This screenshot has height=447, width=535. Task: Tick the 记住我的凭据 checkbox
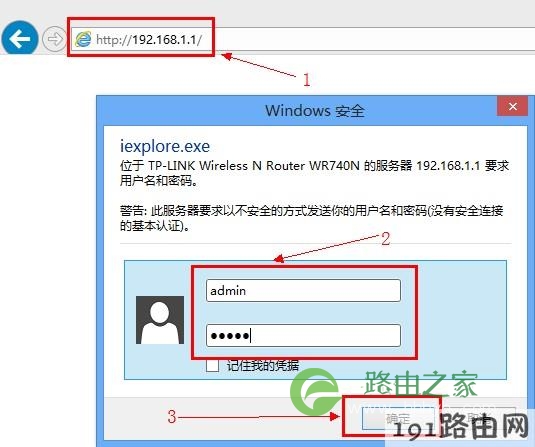point(213,366)
